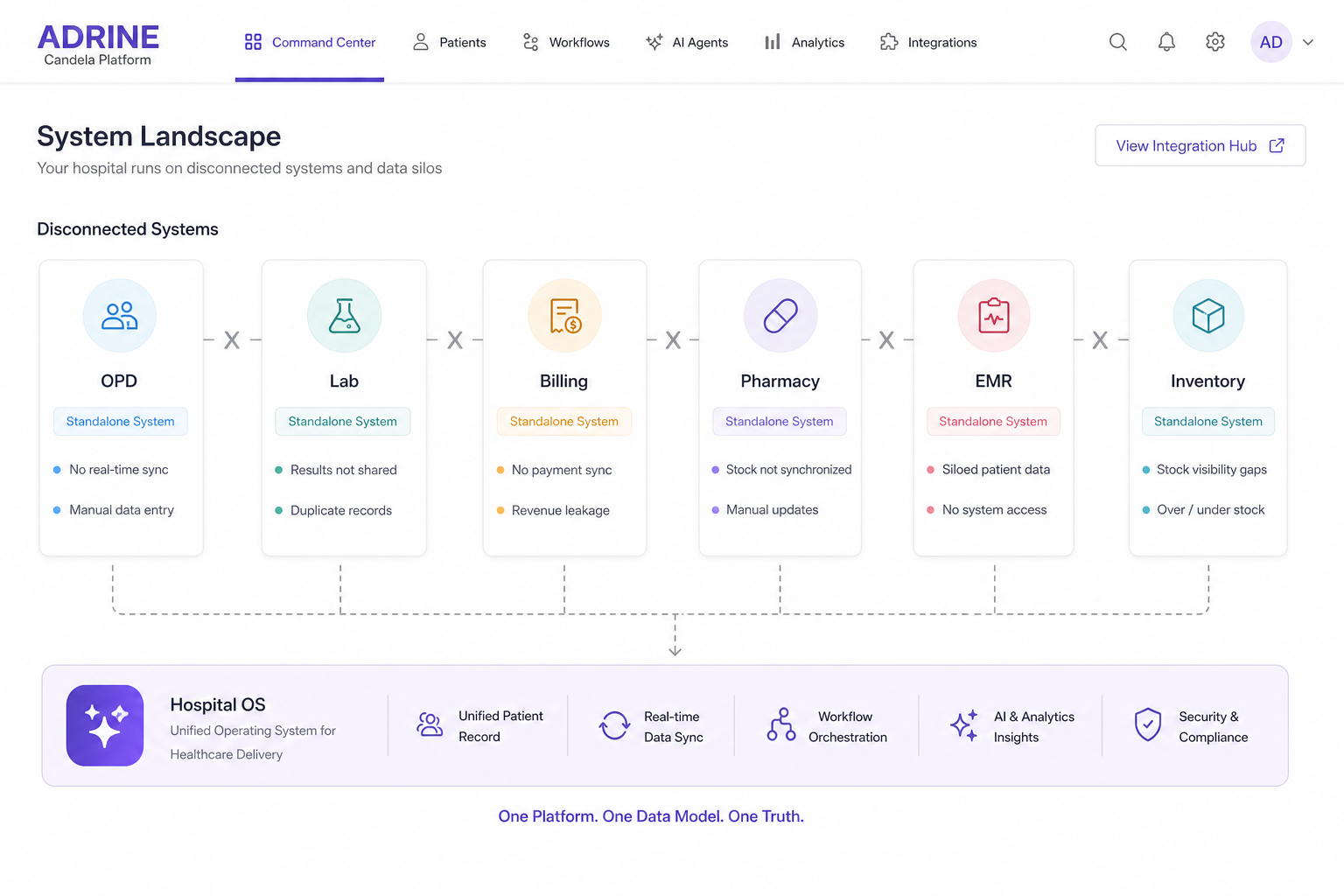
Task: Click Pharmacy Standalone System badge
Action: click(x=780, y=421)
